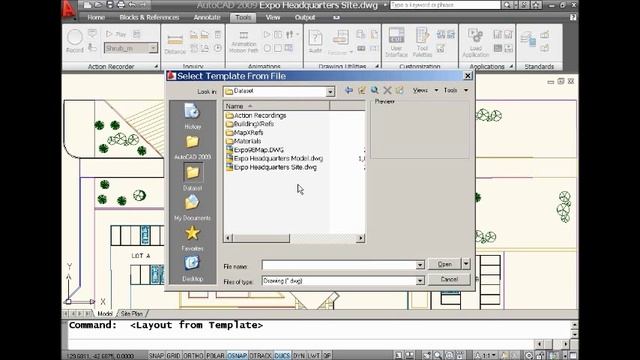This screenshot has height=360, width=640.
Task: Open the Animation Motion Path tool
Action: click(244, 42)
